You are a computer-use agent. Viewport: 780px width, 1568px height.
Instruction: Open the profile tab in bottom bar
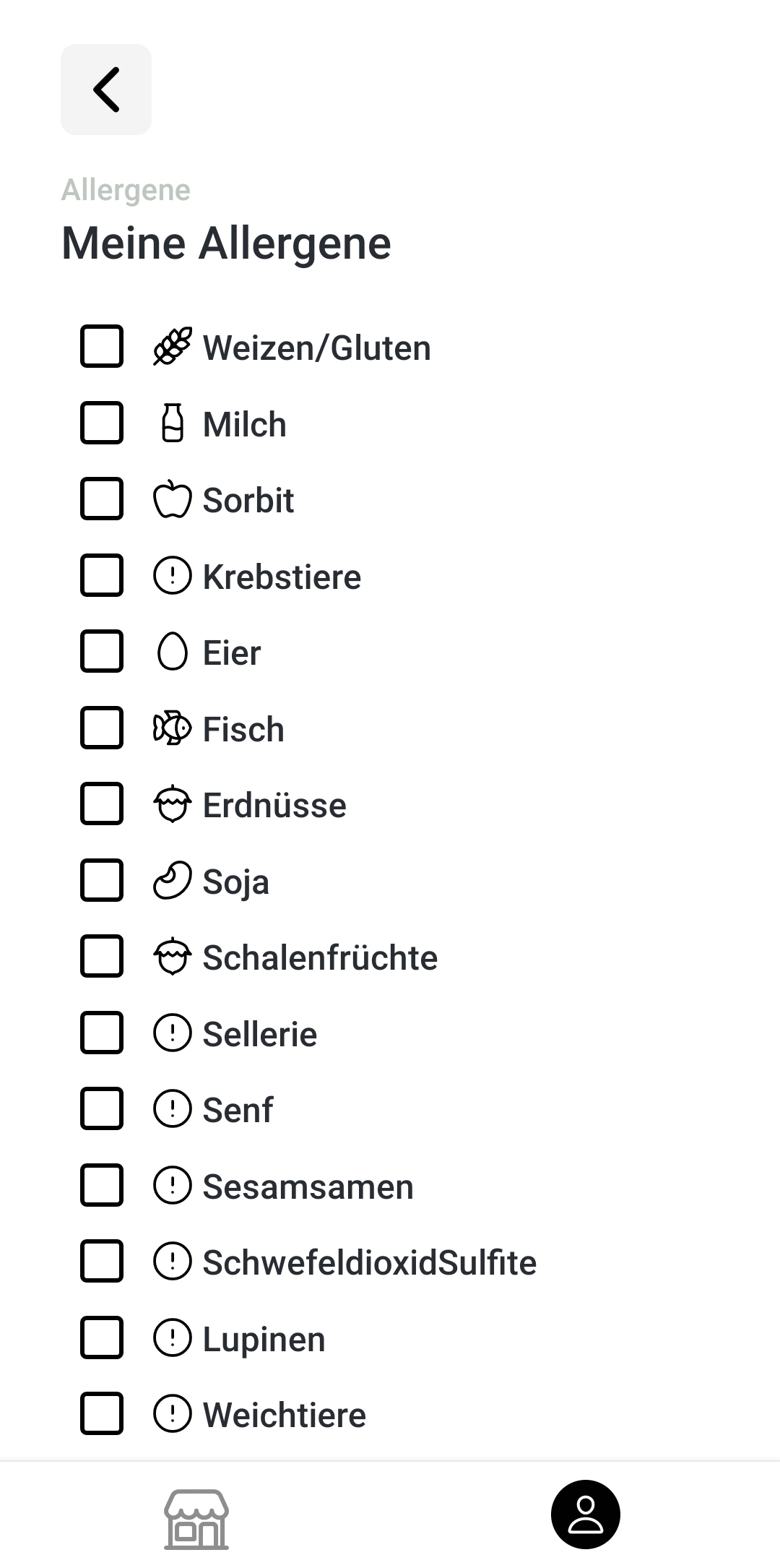[x=585, y=1515]
